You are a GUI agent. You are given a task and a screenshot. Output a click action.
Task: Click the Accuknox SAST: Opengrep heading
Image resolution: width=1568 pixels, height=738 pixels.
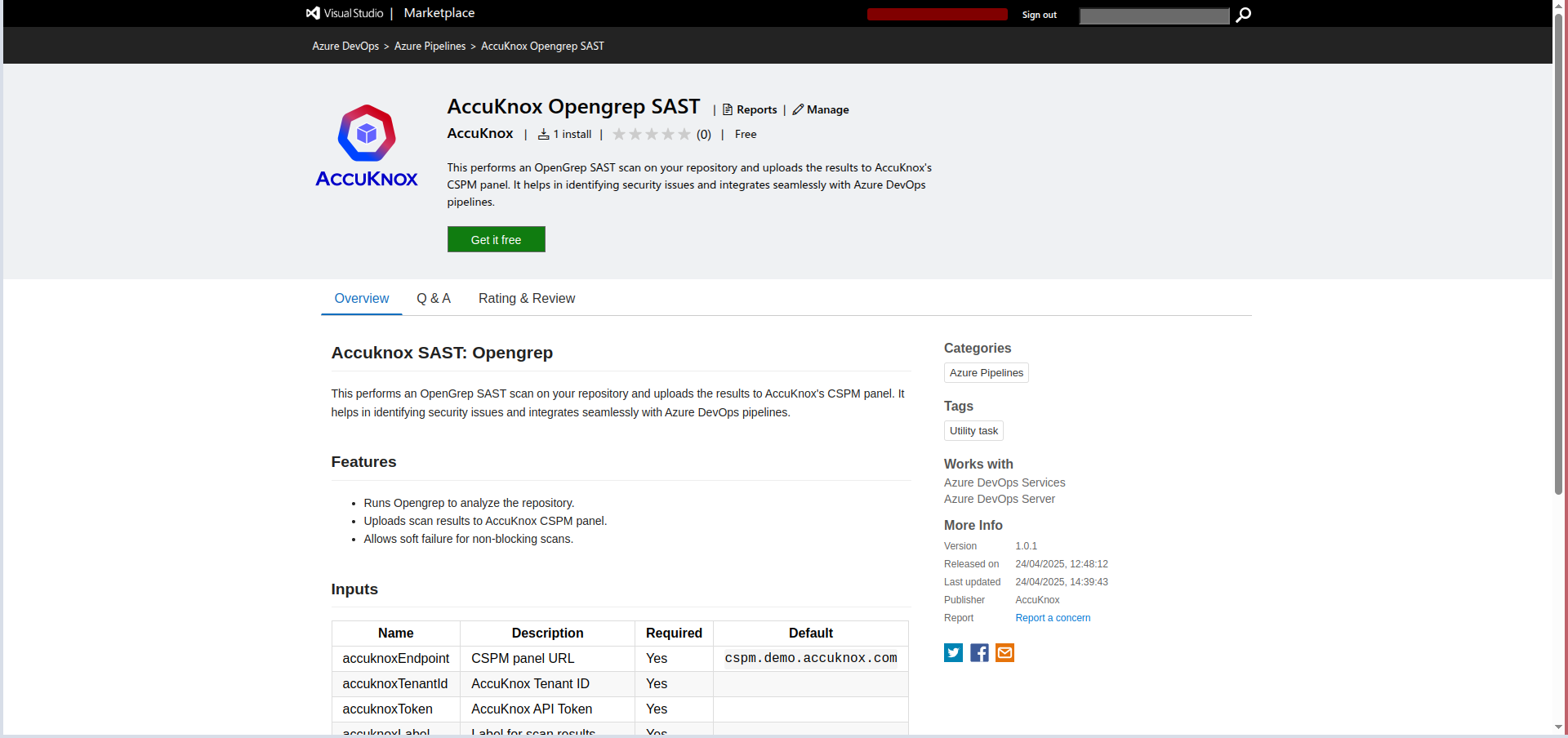pyautogui.click(x=442, y=353)
